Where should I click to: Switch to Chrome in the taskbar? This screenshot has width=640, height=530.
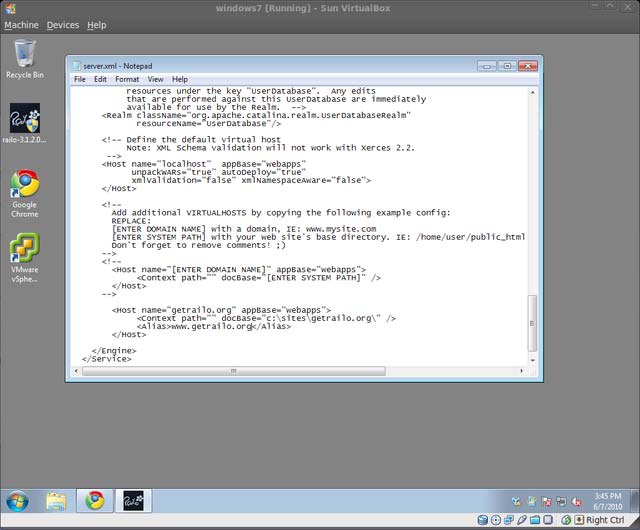click(x=95, y=500)
